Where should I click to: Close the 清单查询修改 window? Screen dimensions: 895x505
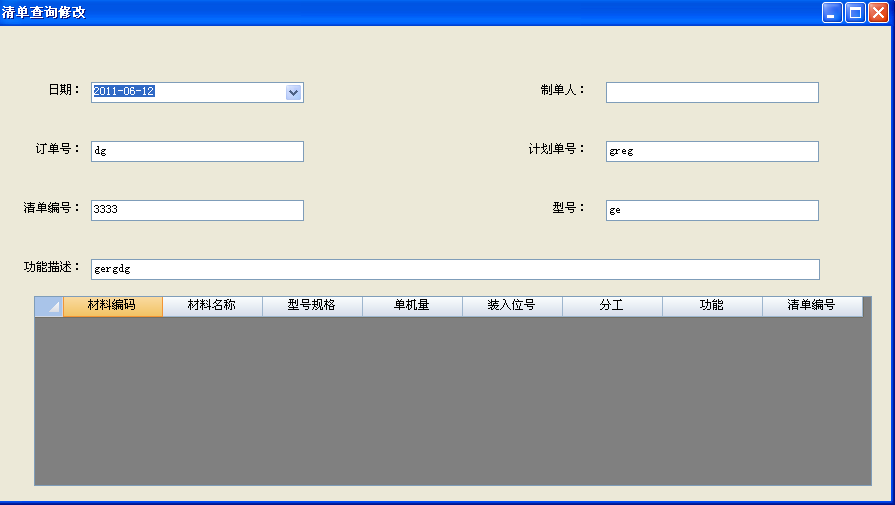878,13
